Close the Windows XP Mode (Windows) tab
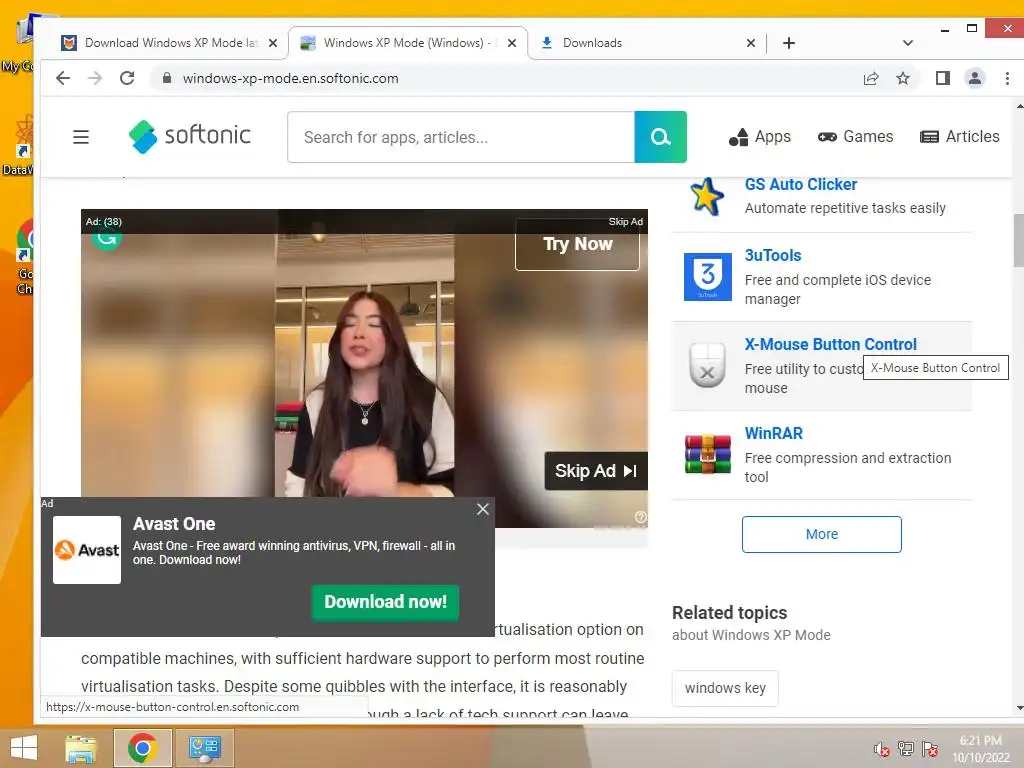 coord(512,43)
